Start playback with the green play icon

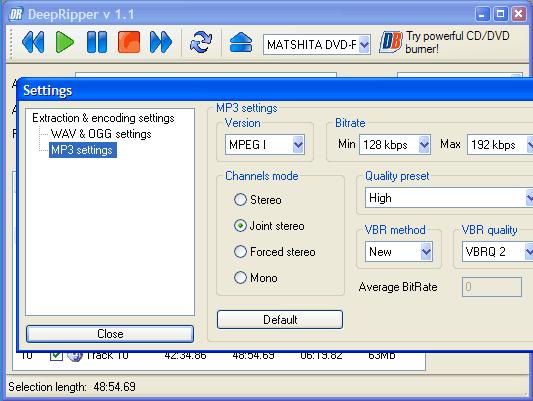(65, 42)
